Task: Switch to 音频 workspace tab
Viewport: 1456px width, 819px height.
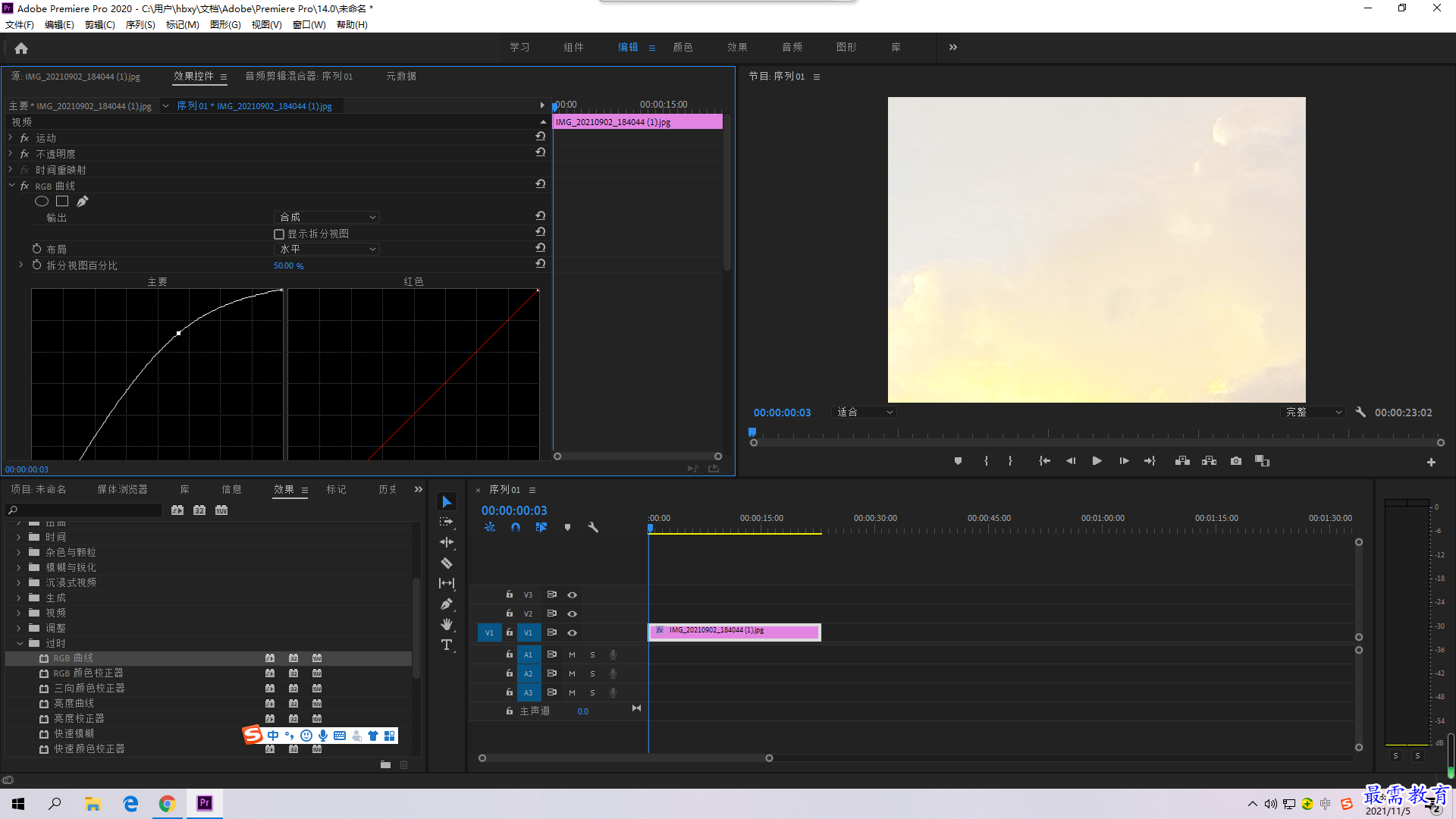Action: click(792, 47)
